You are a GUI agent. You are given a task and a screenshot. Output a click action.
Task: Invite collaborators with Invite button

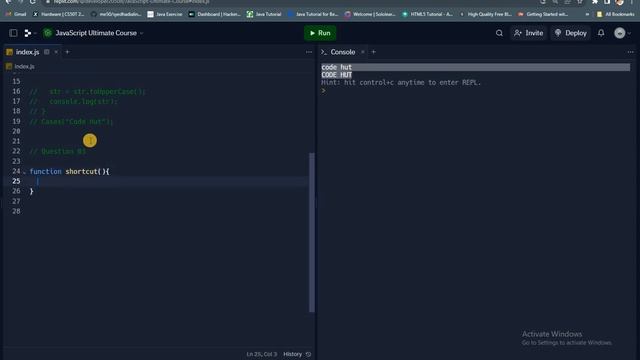[529, 33]
